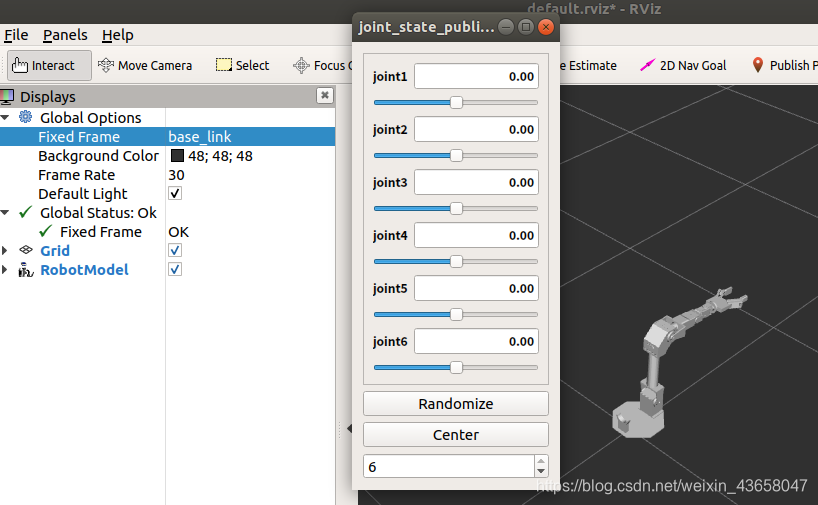Image resolution: width=818 pixels, height=505 pixels.
Task: Click the joint5 slider handle
Action: tap(456, 314)
